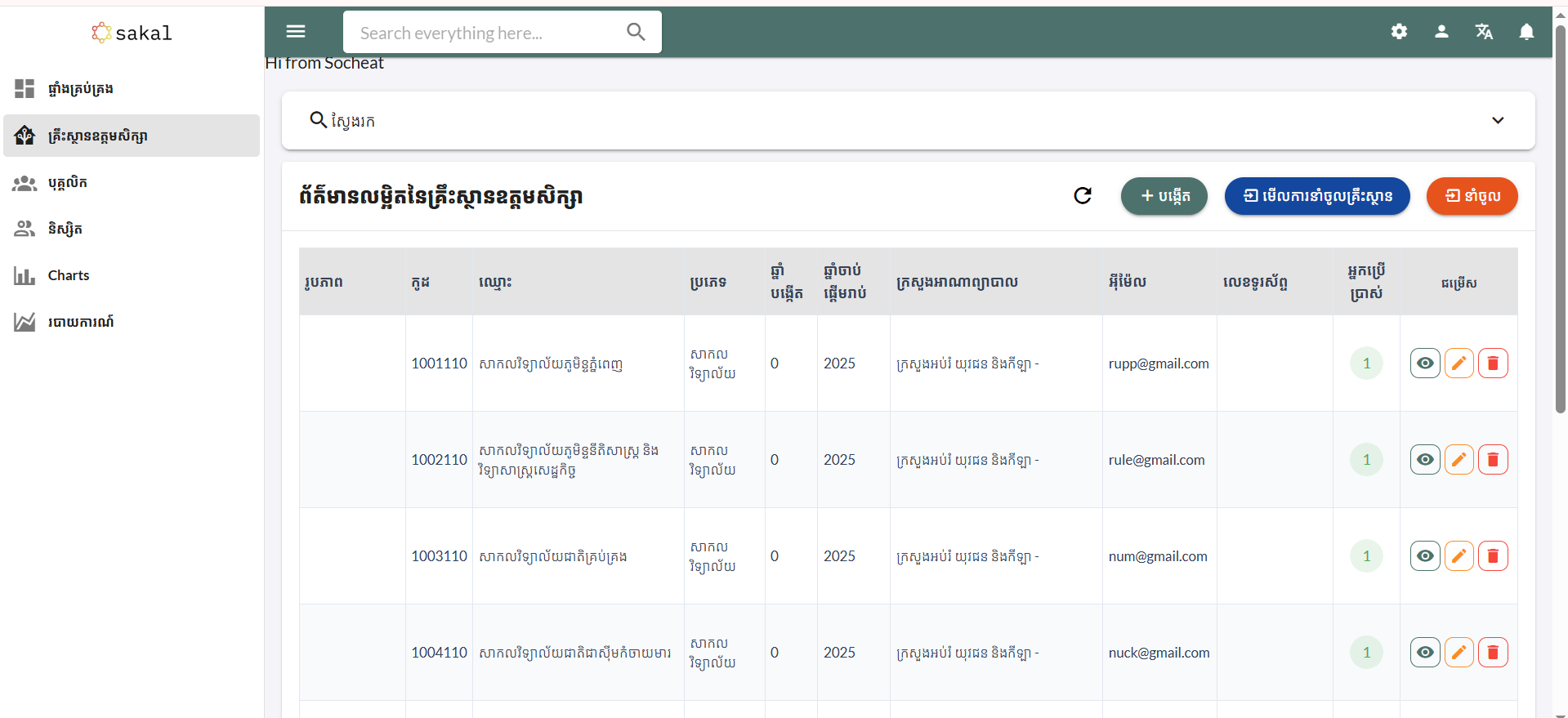Click code cell 1003110
Screen dimensions: 1568x718
(439, 556)
